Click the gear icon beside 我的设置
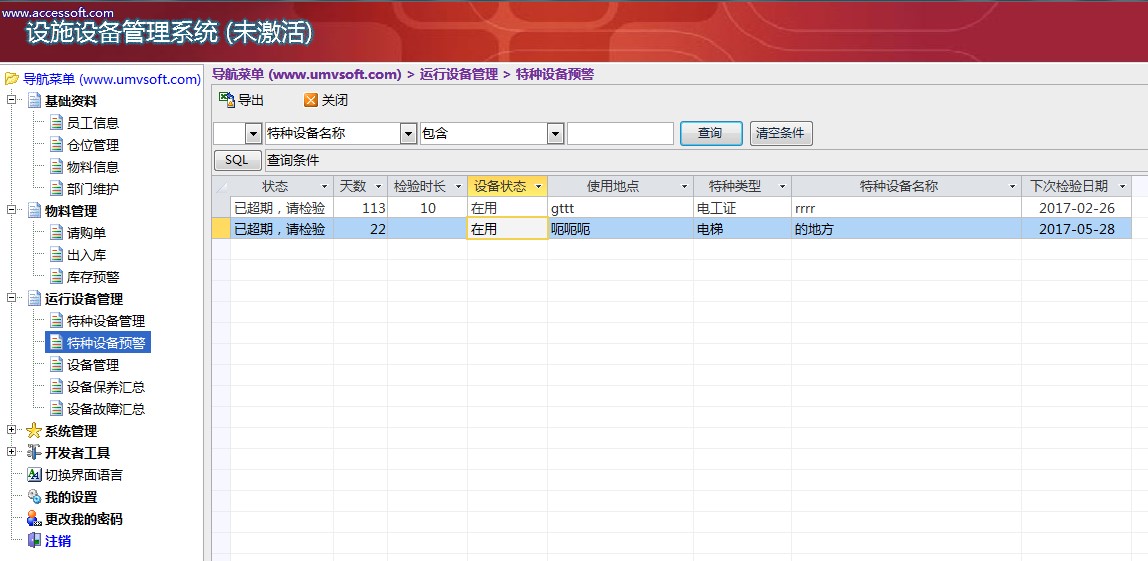Image resolution: width=1148 pixels, height=561 pixels. click(x=34, y=497)
